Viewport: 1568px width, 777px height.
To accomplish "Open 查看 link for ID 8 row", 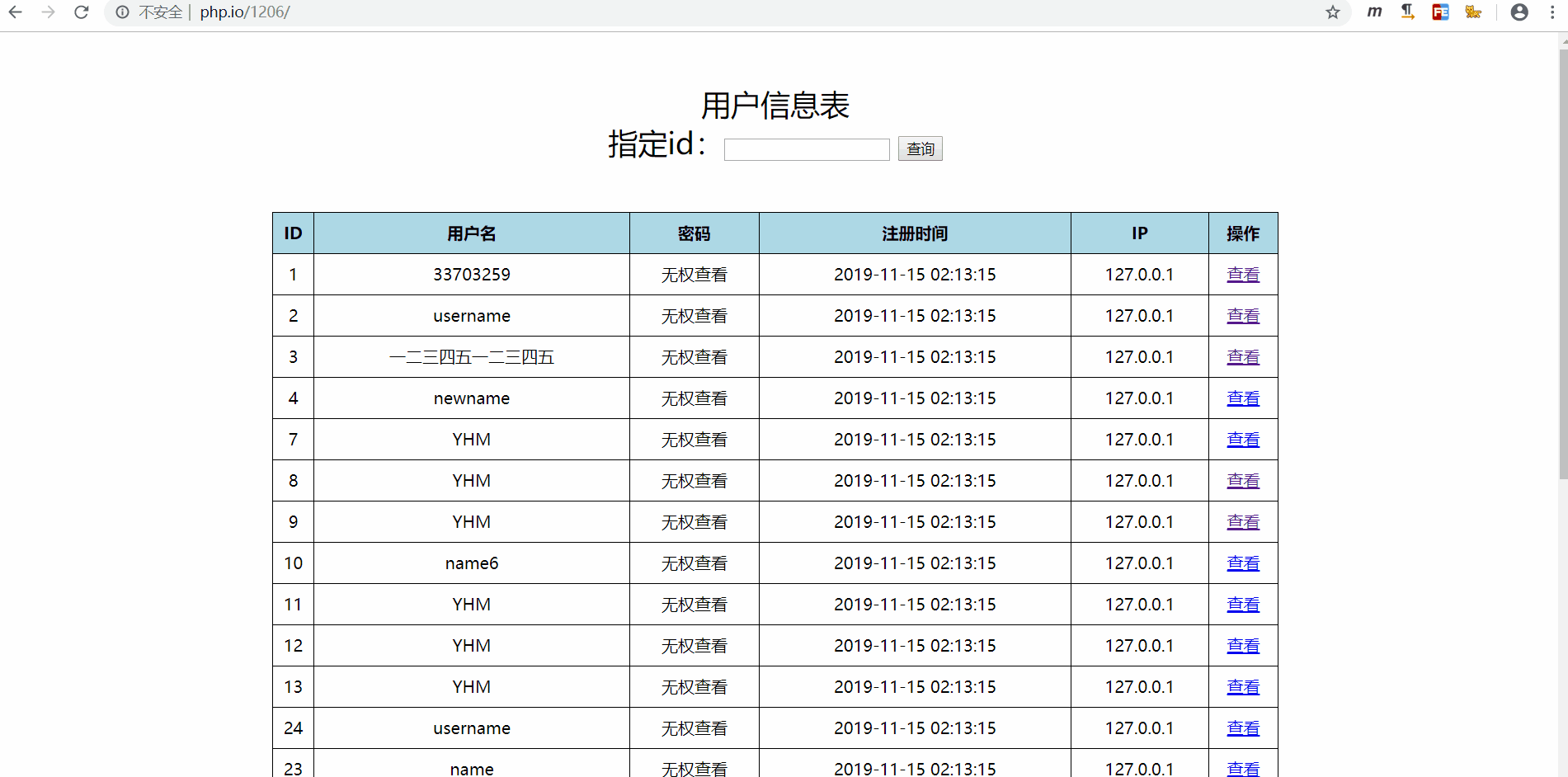I will point(1243,481).
